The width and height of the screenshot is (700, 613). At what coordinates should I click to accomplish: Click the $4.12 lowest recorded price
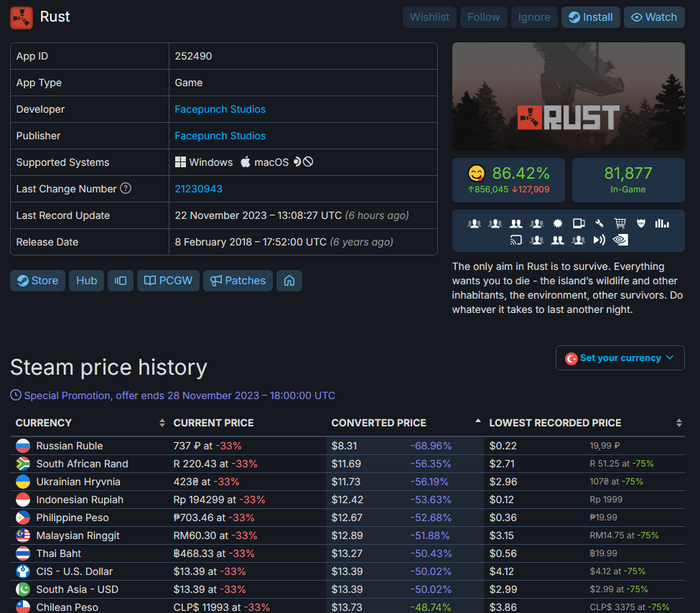[501, 571]
